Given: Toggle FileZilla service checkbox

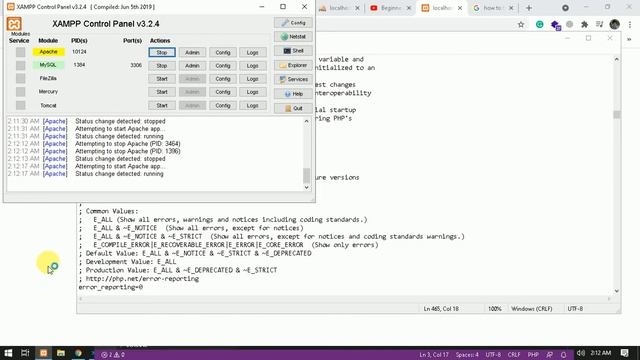Looking at the screenshot, I should tap(20, 78).
